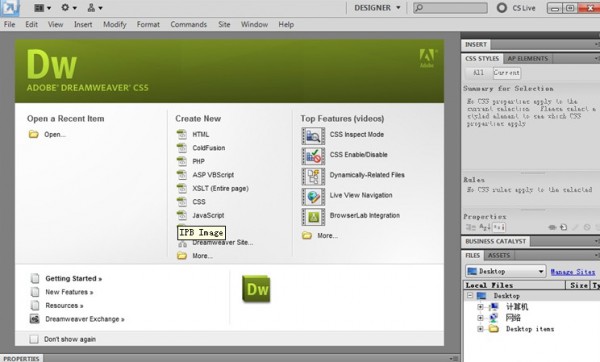The image size is (600, 362).
Task: Open the Site management icon menu
Action: 95,8
